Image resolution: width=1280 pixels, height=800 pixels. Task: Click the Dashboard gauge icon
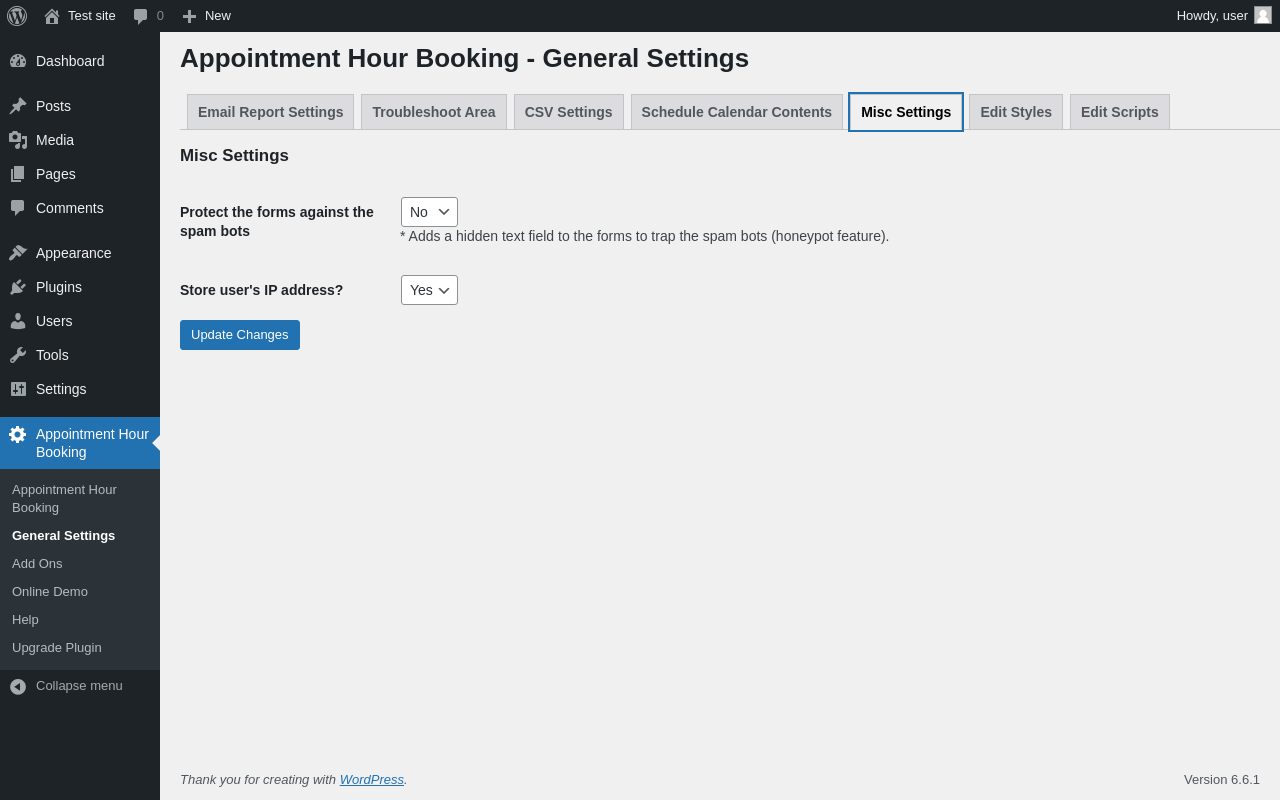(x=18, y=61)
